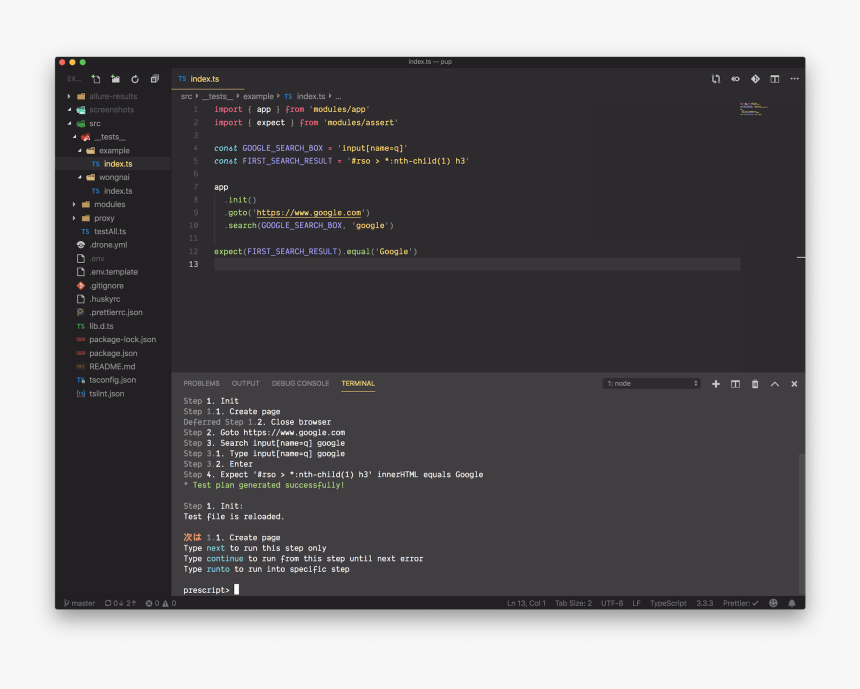Image resolution: width=860 pixels, height=689 pixels.
Task: Click the '__tests__' breadcrumb segment
Action: point(217,96)
